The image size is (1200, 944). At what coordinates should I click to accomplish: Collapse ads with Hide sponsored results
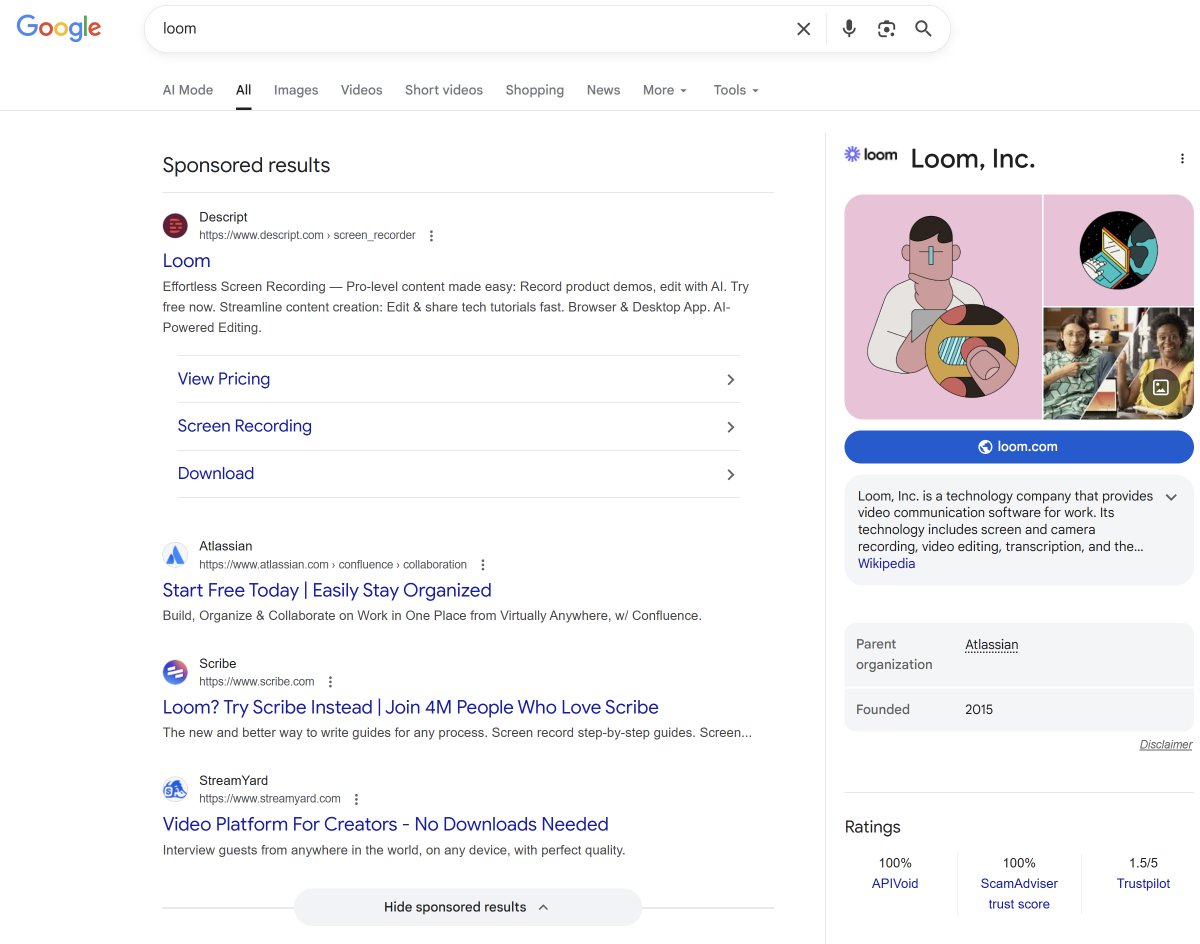467,907
